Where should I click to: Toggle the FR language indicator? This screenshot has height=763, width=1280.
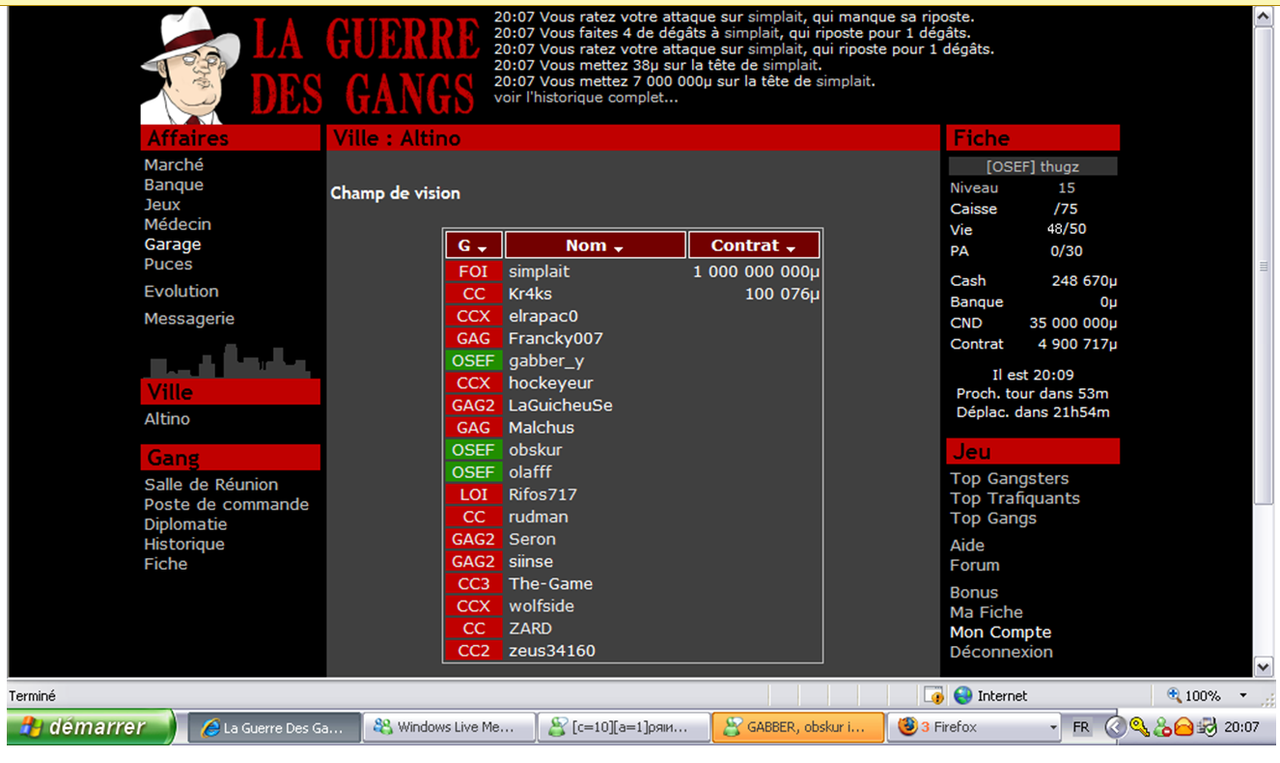1081,727
